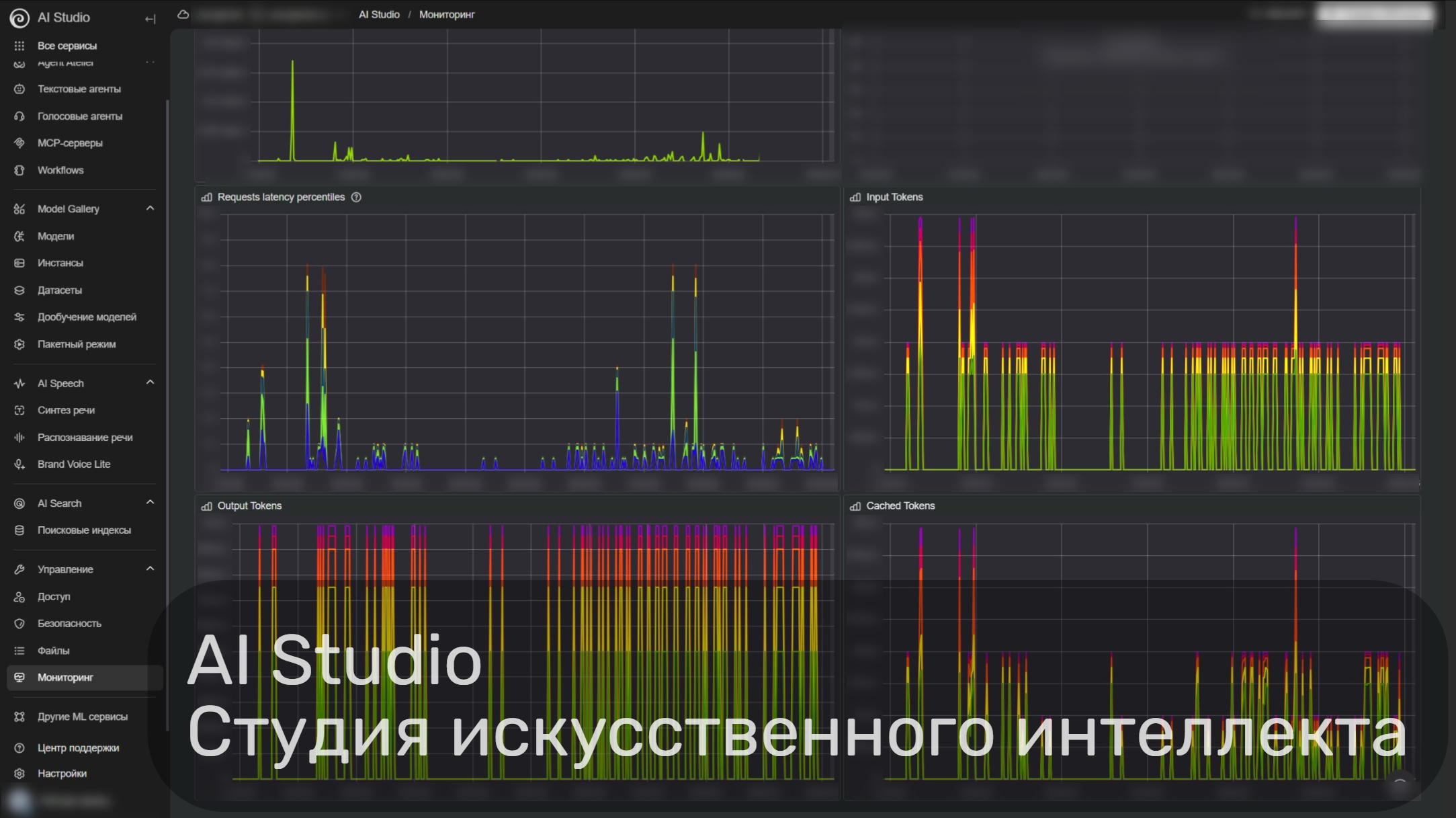Click the Файлы list icon
The image size is (1456, 818).
[x=19, y=651]
